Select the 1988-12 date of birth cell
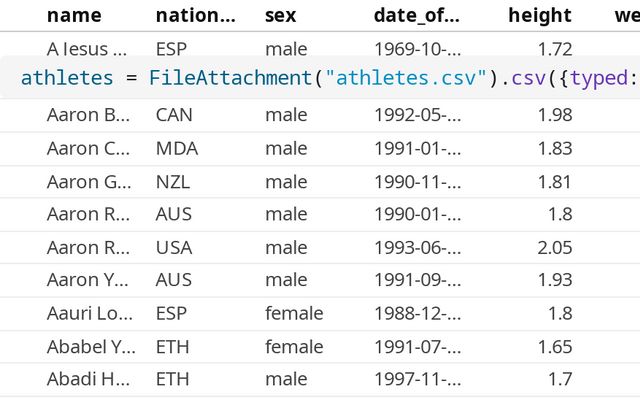The width and height of the screenshot is (640, 400). [x=417, y=314]
